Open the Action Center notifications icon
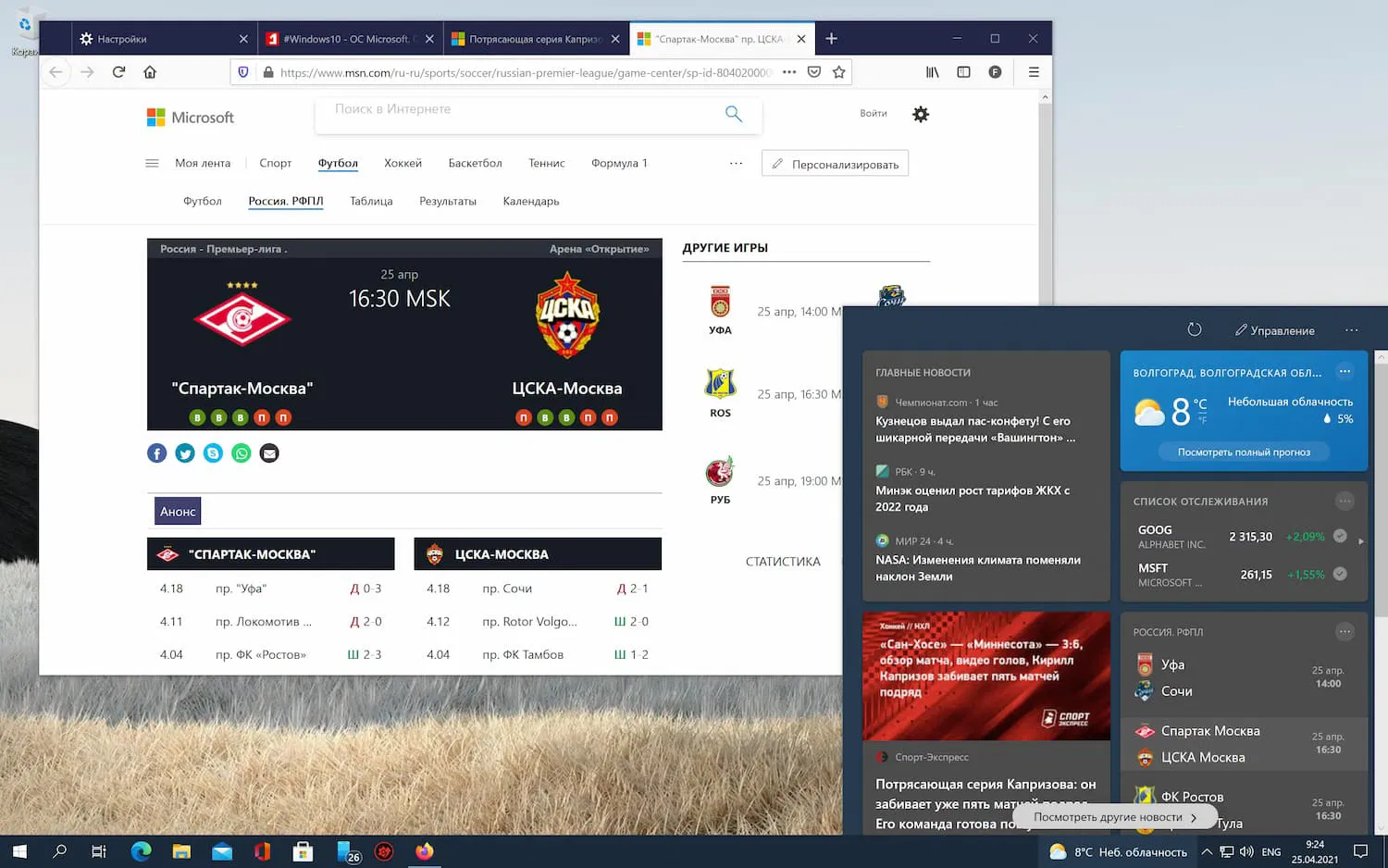1388x868 pixels. (1361, 851)
